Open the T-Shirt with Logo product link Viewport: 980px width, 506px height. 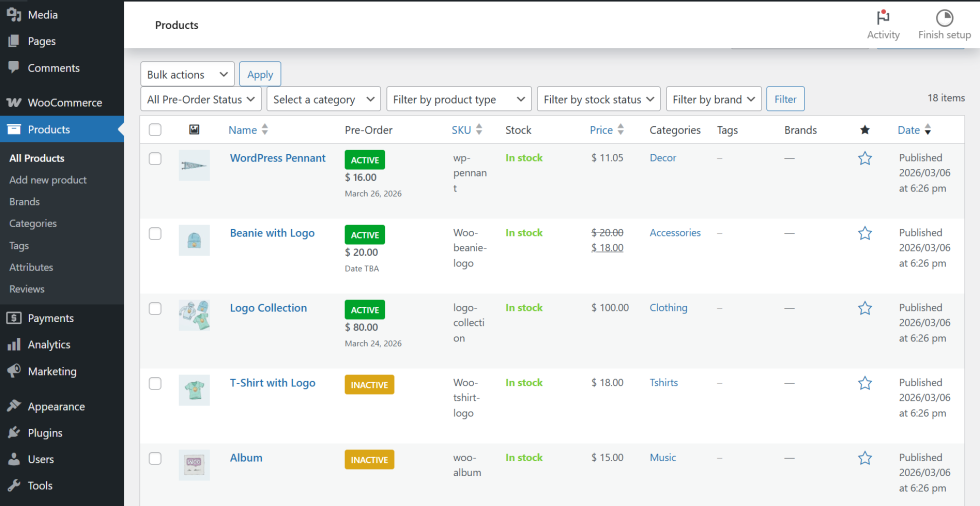(x=272, y=383)
